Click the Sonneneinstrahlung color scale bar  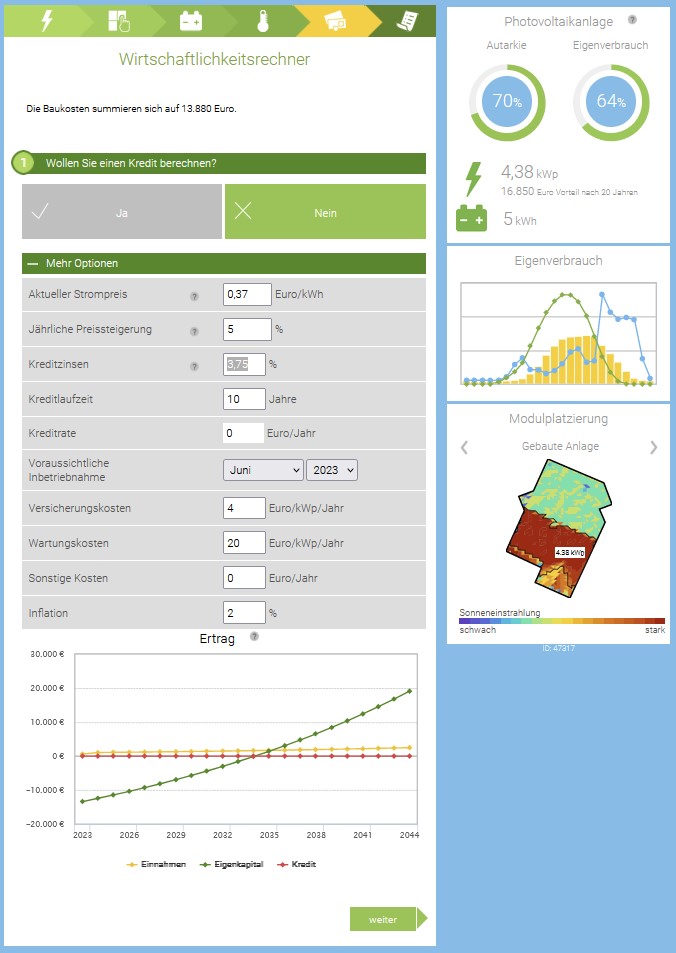[x=562, y=621]
